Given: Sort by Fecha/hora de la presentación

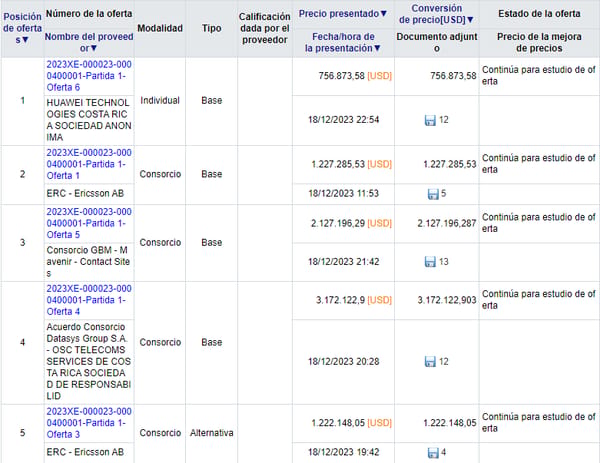Looking at the screenshot, I should pos(343,42).
